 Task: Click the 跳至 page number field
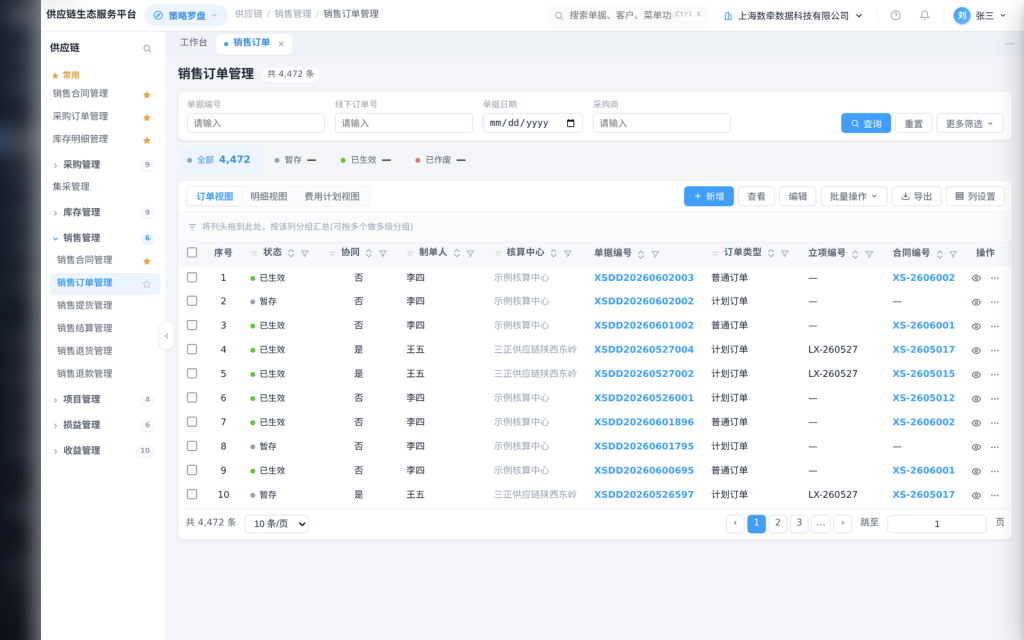tap(937, 524)
